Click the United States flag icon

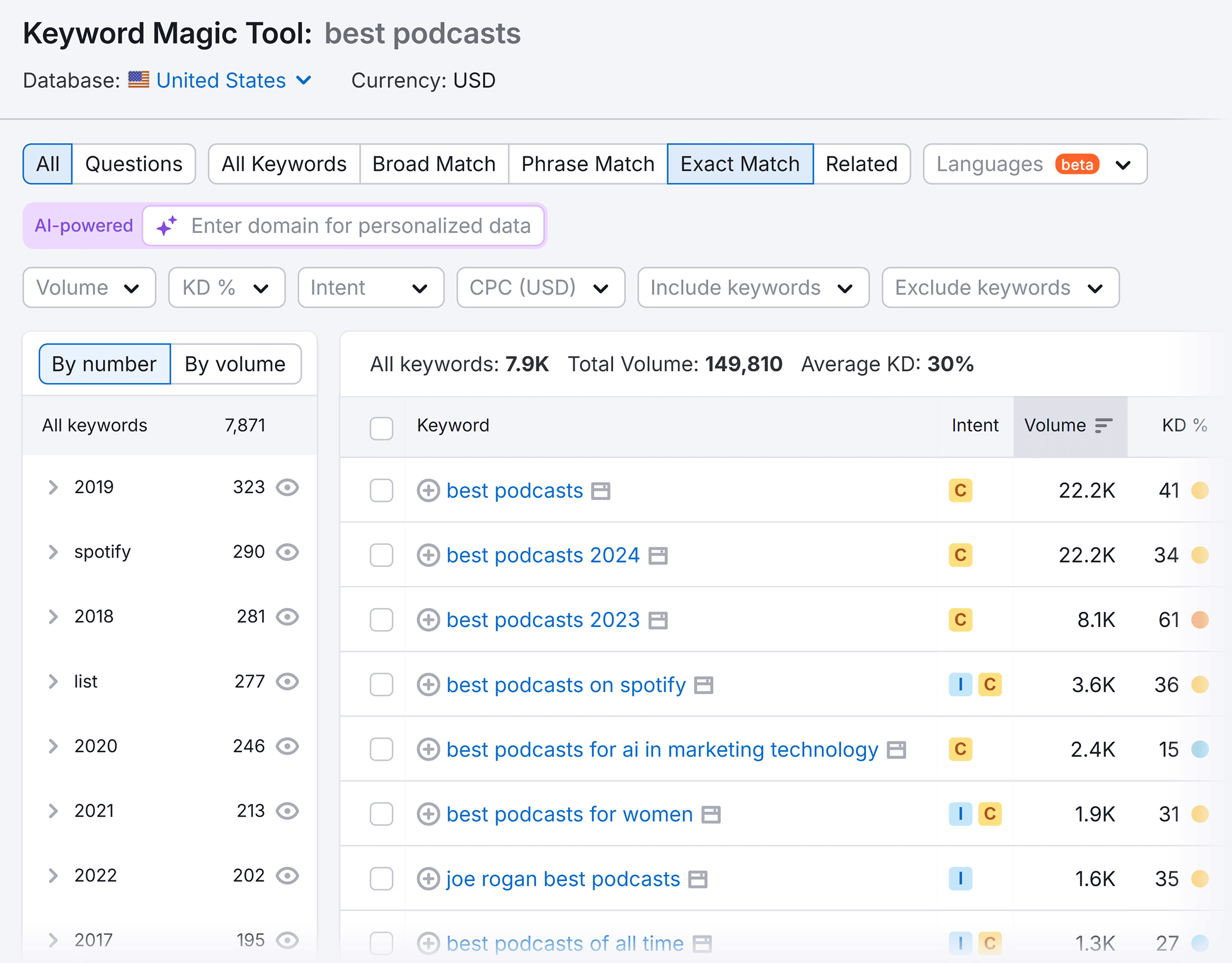(138, 79)
